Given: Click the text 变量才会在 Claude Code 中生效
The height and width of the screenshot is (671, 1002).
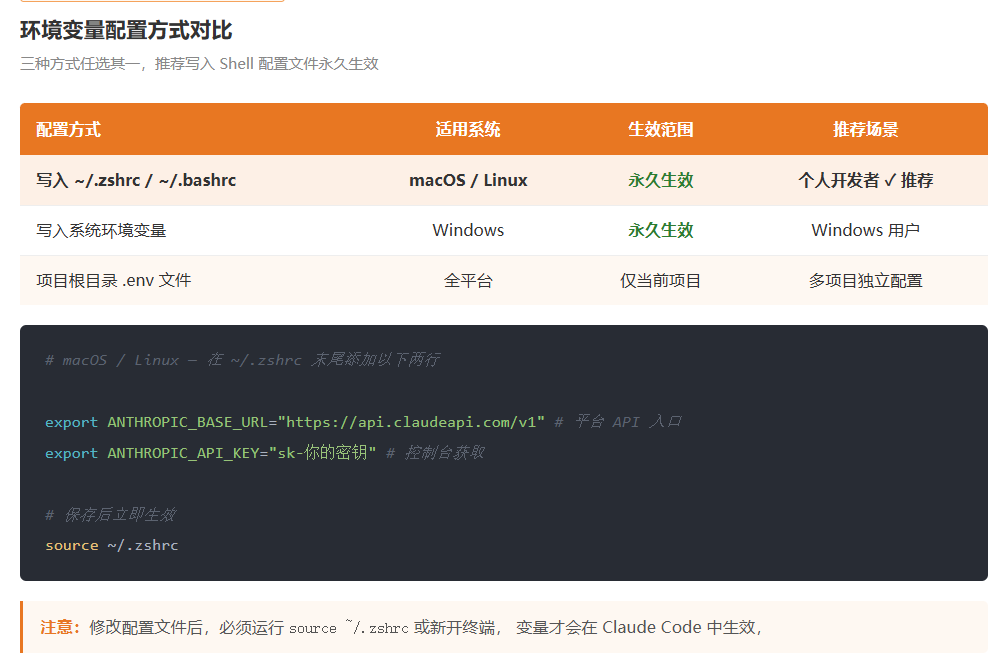Looking at the screenshot, I should (636, 628).
